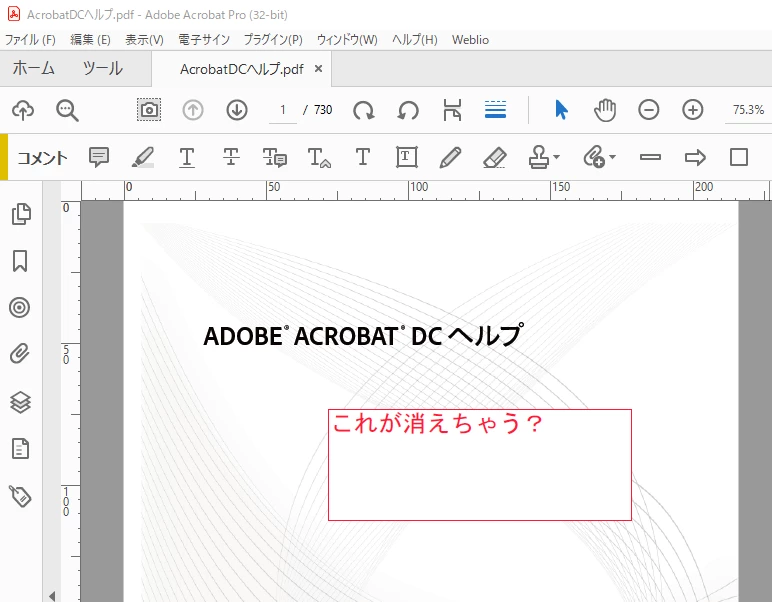
Task: Zoom in with plus button
Action: (693, 110)
